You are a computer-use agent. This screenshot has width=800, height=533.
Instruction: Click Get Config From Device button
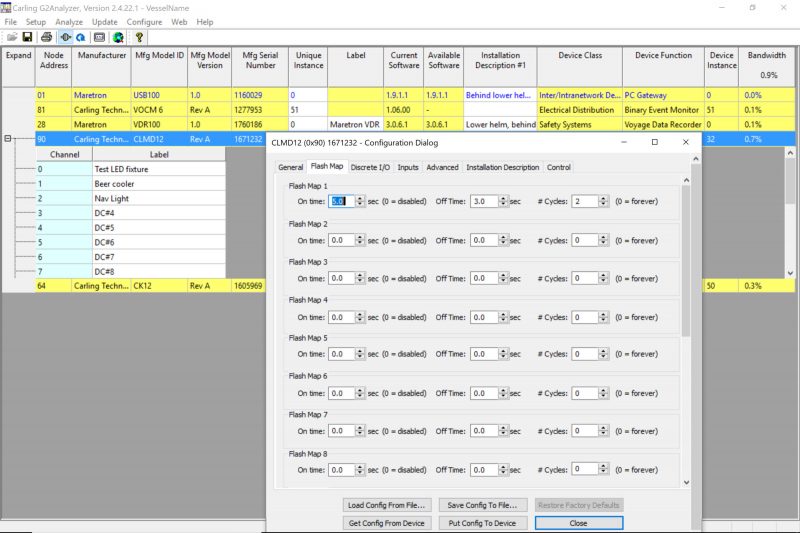pos(387,523)
